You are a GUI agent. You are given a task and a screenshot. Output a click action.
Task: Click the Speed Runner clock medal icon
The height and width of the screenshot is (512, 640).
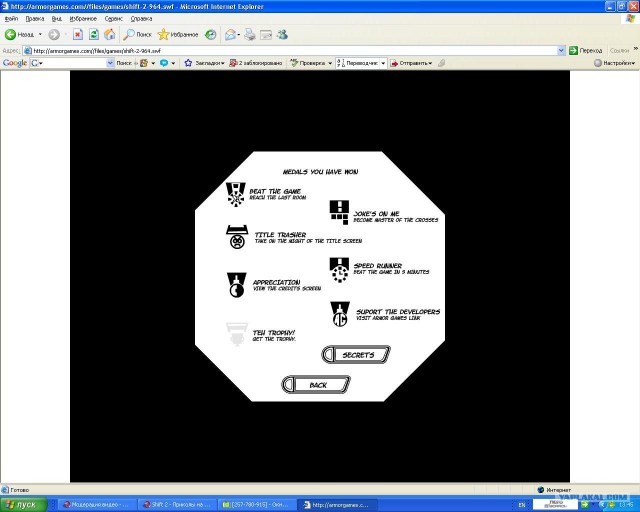pyautogui.click(x=340, y=270)
